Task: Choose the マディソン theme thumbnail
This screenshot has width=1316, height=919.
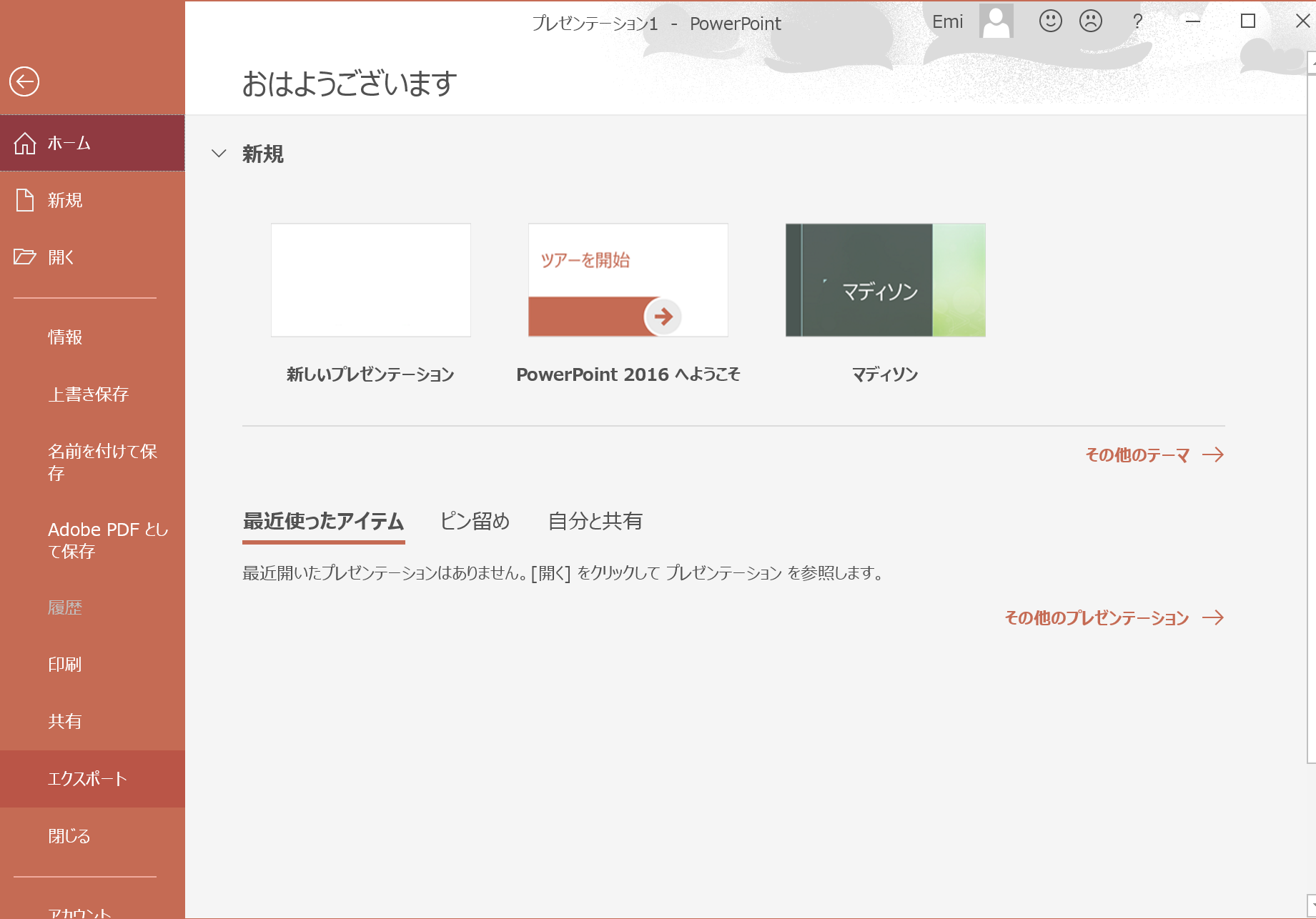Action: (x=885, y=280)
